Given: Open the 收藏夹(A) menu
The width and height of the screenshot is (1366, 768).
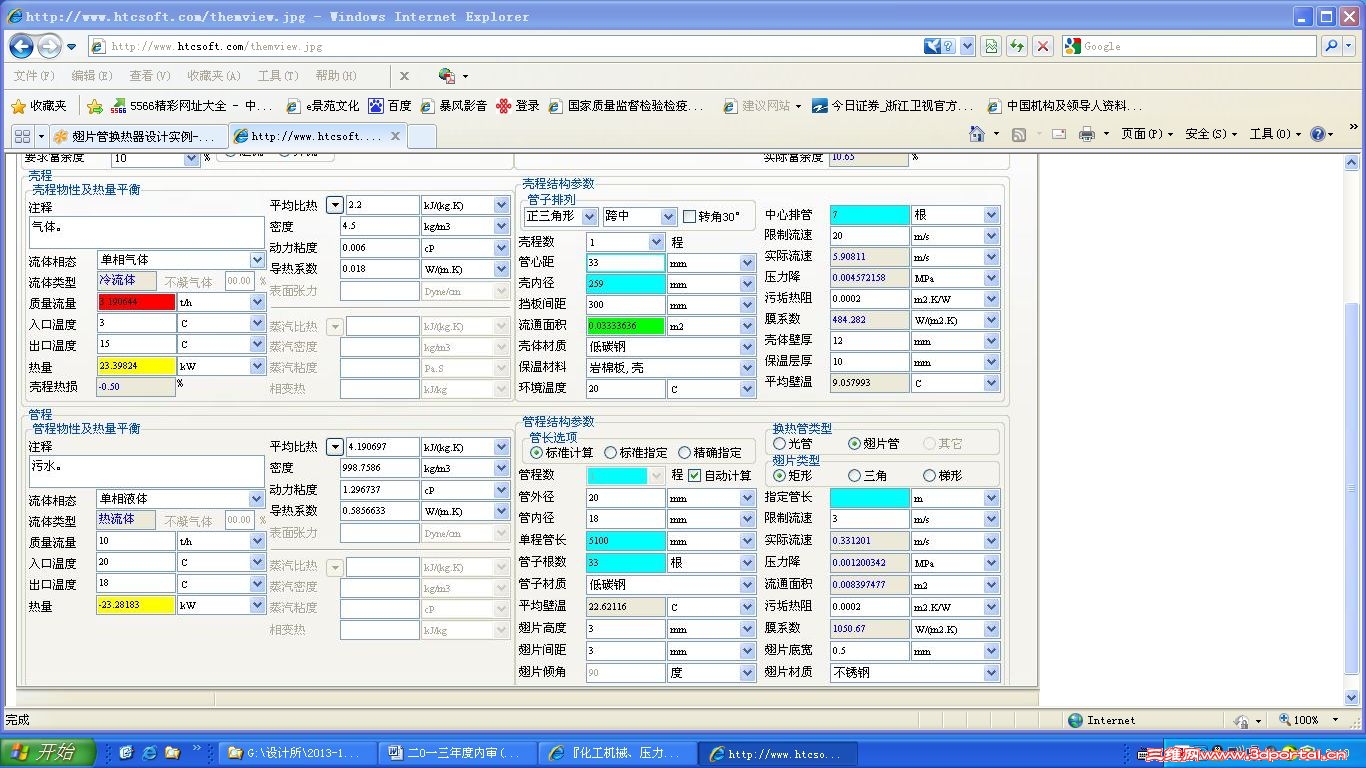Looking at the screenshot, I should [x=214, y=76].
